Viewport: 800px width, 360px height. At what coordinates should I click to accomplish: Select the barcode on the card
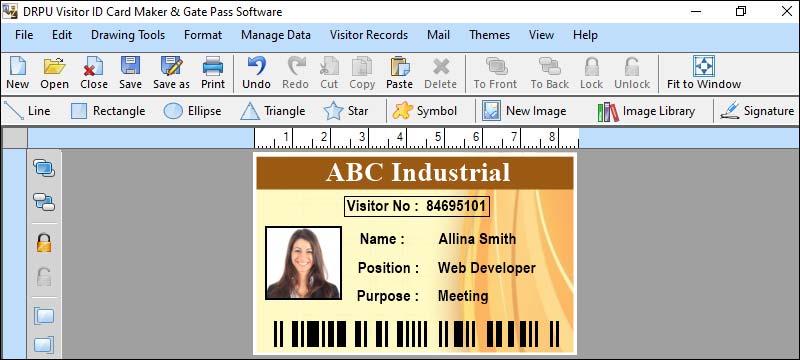tap(416, 335)
